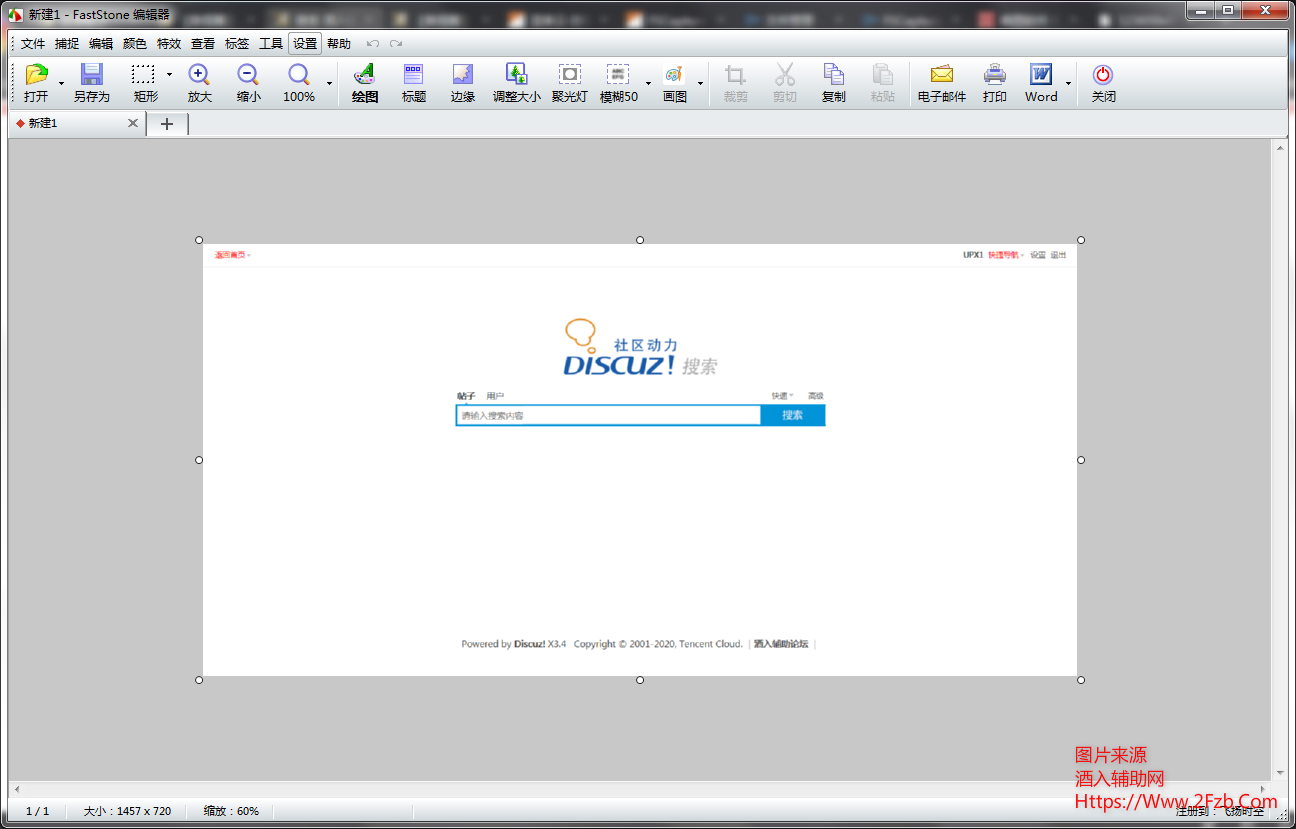Click the "大小 : 1457 x 720" status text
Viewport: 1296px width, 829px height.
[x=127, y=811]
